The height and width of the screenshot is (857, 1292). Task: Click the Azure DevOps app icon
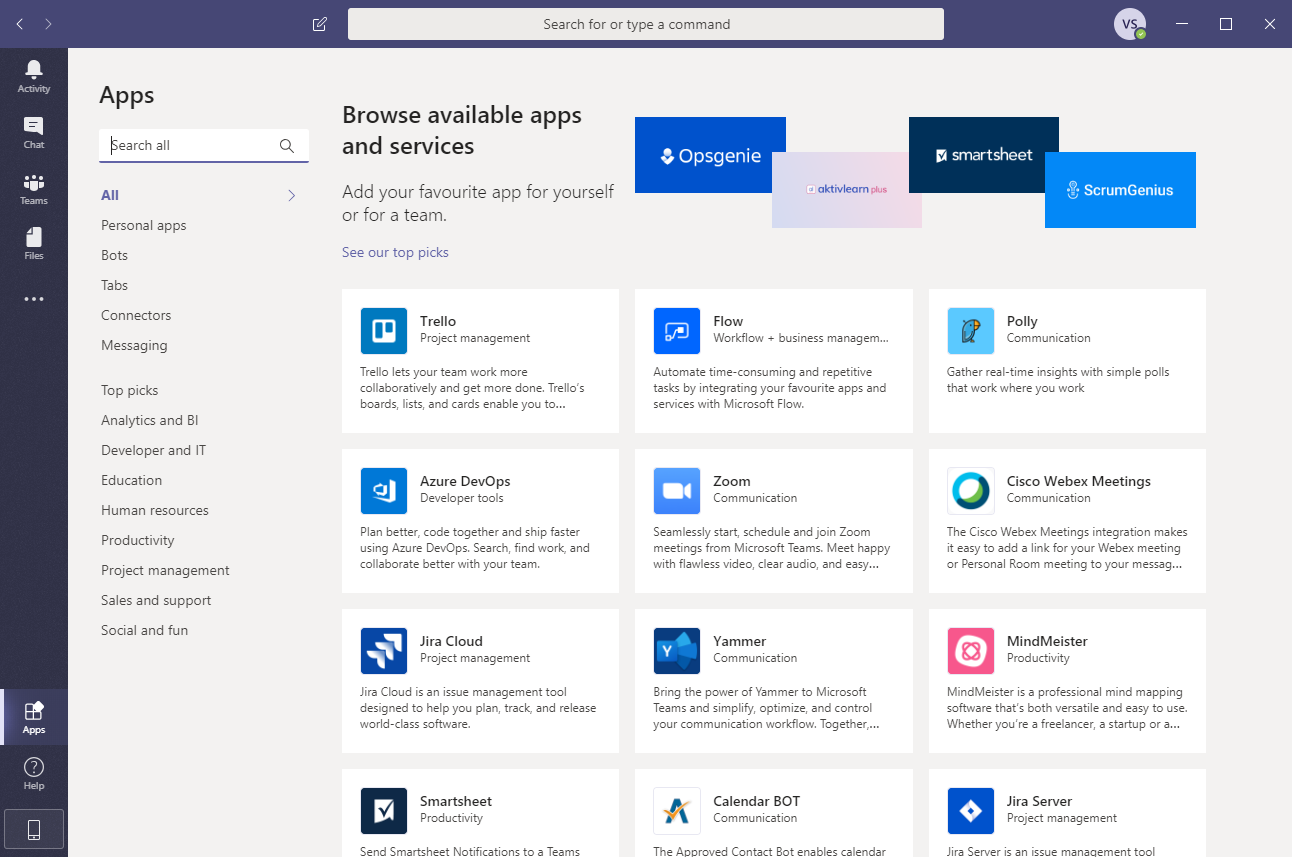point(384,491)
